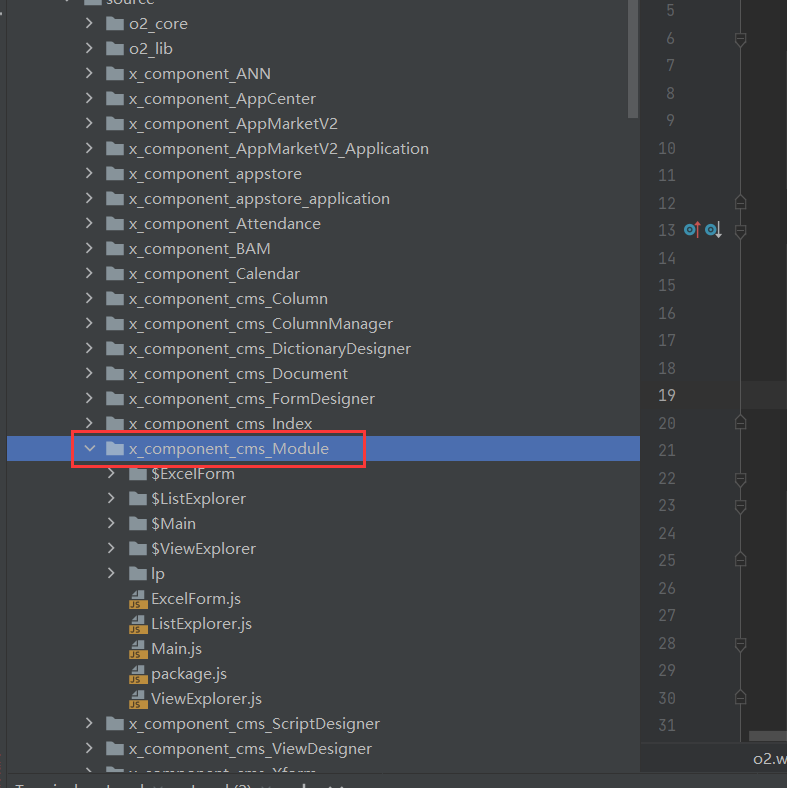Select x_component_cms_Column folder
Viewport: 787px width, 788px height.
[228, 299]
